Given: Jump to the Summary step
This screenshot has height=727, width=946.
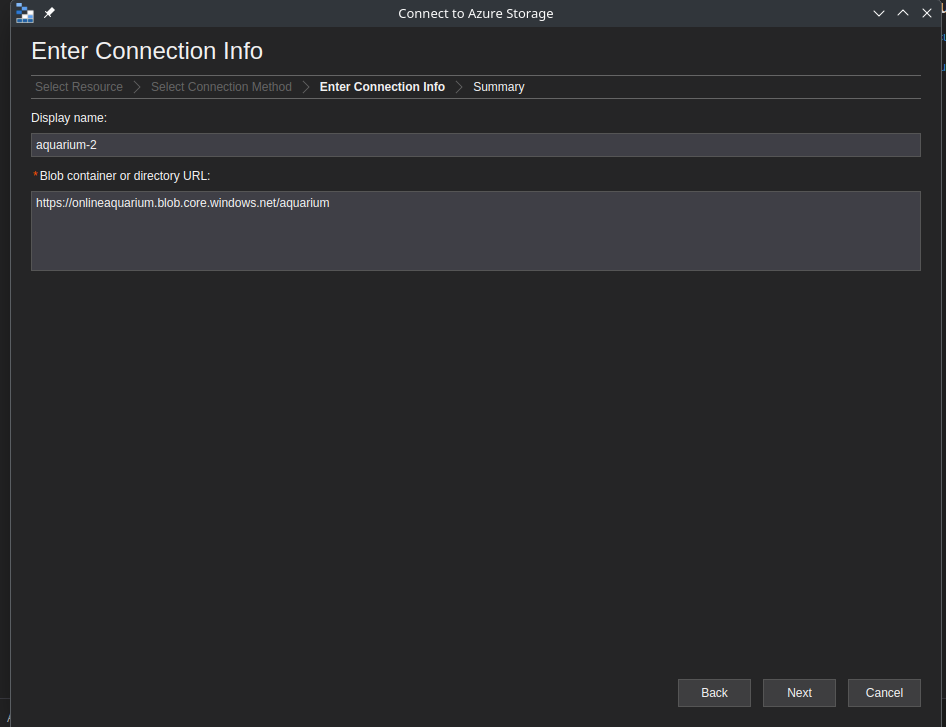Looking at the screenshot, I should coord(498,87).
